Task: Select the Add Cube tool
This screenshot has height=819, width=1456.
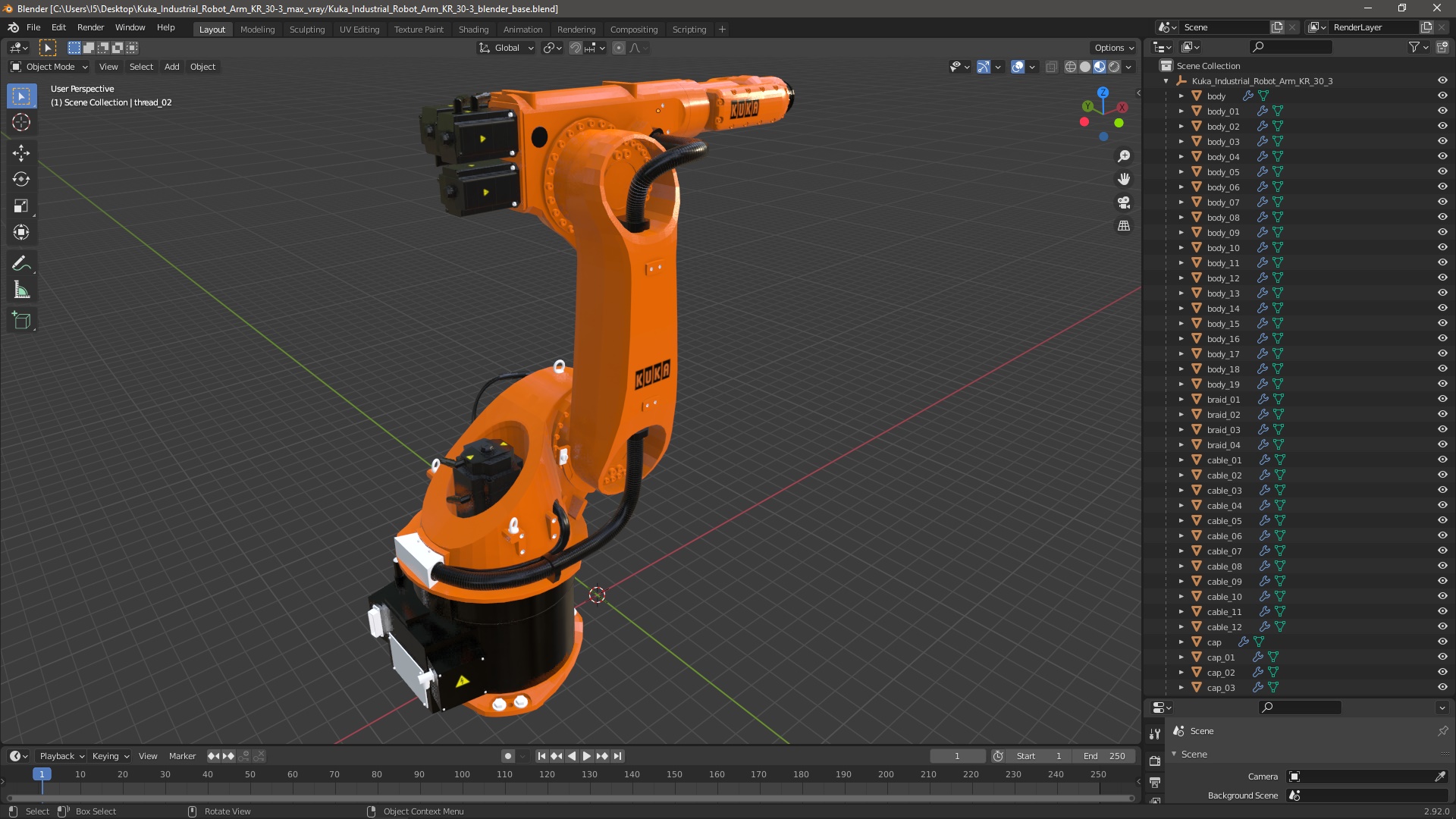Action: 21,321
